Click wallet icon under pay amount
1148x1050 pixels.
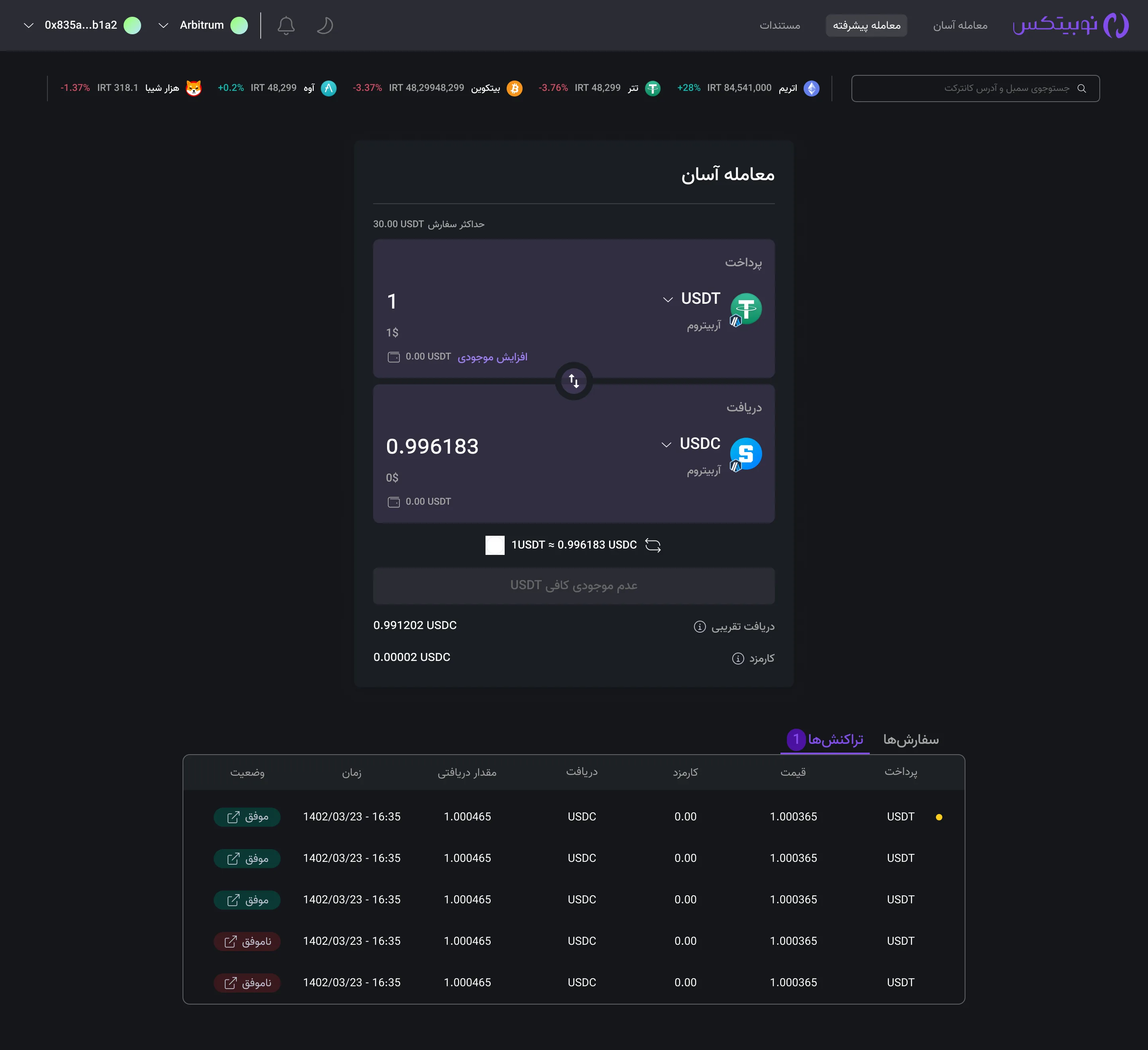(393, 357)
